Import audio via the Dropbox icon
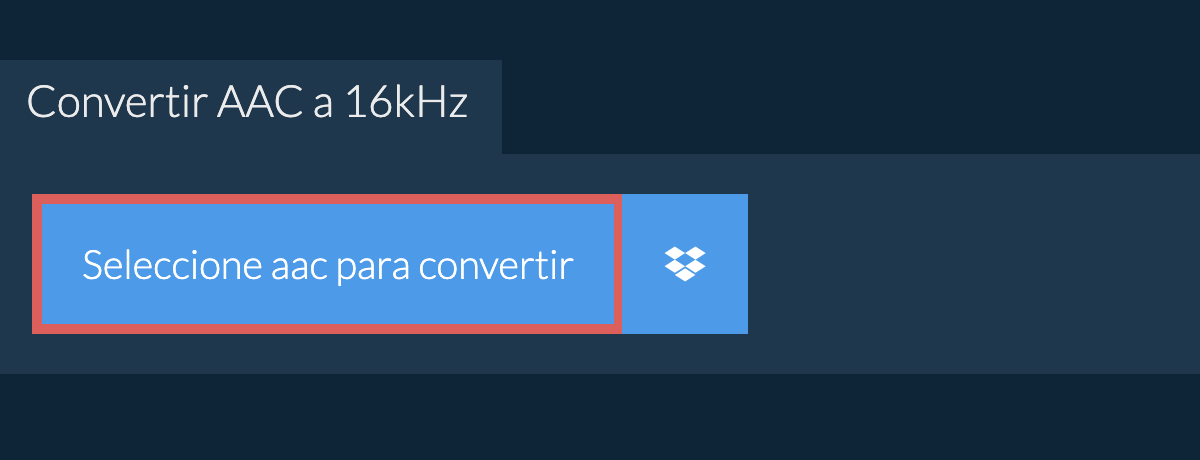This screenshot has width=1200, height=460. tap(685, 264)
